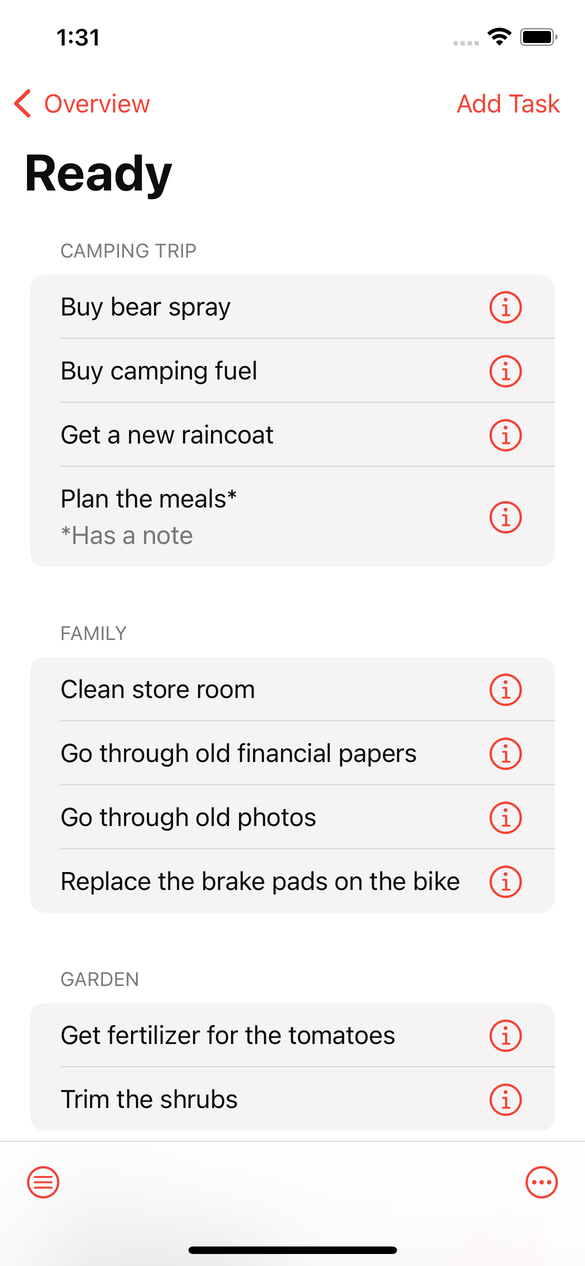This screenshot has width=585, height=1266.
Task: Open the more options ellipsis button
Action: point(541,1183)
